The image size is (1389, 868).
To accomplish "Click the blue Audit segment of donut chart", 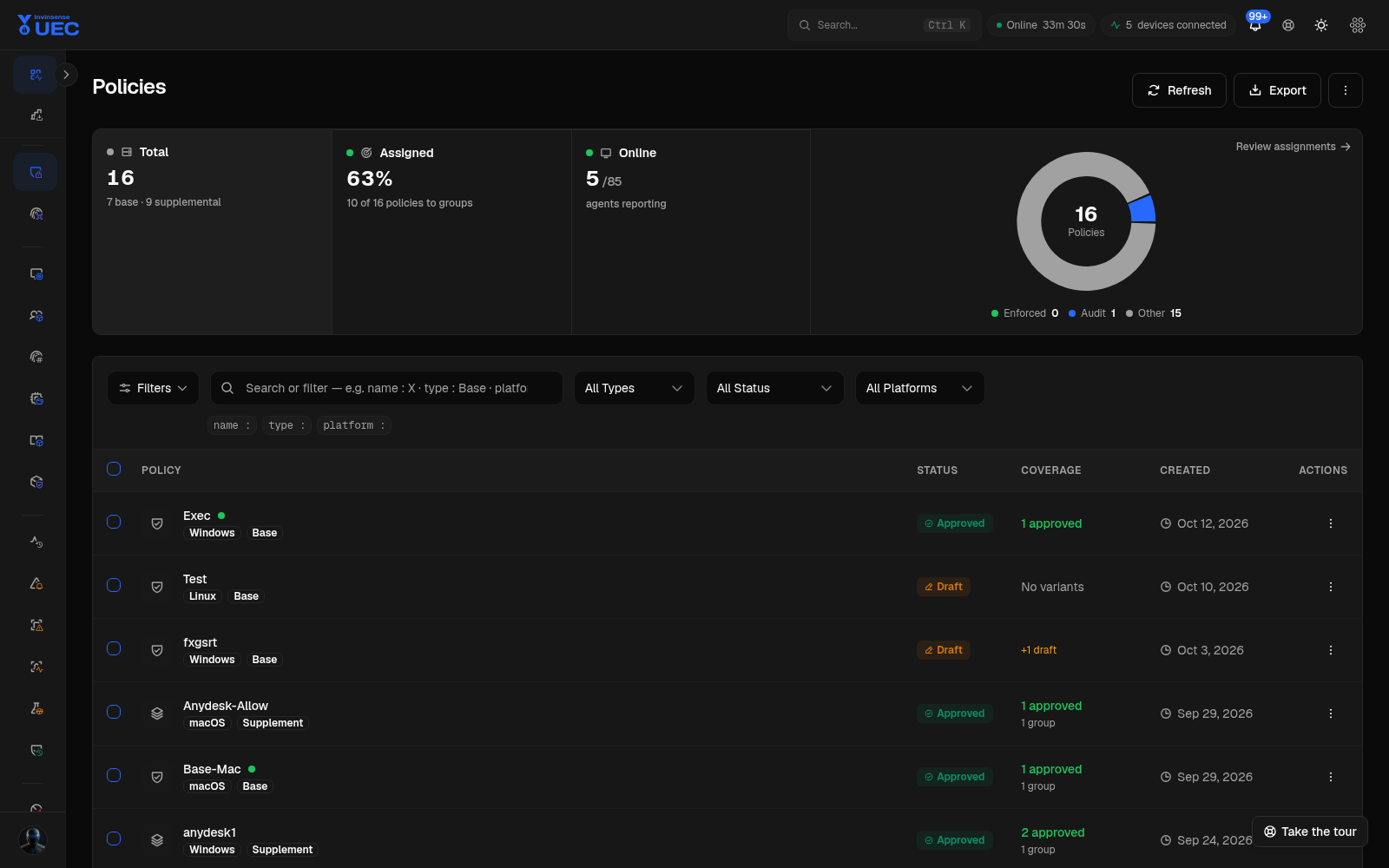I will tap(1142, 209).
